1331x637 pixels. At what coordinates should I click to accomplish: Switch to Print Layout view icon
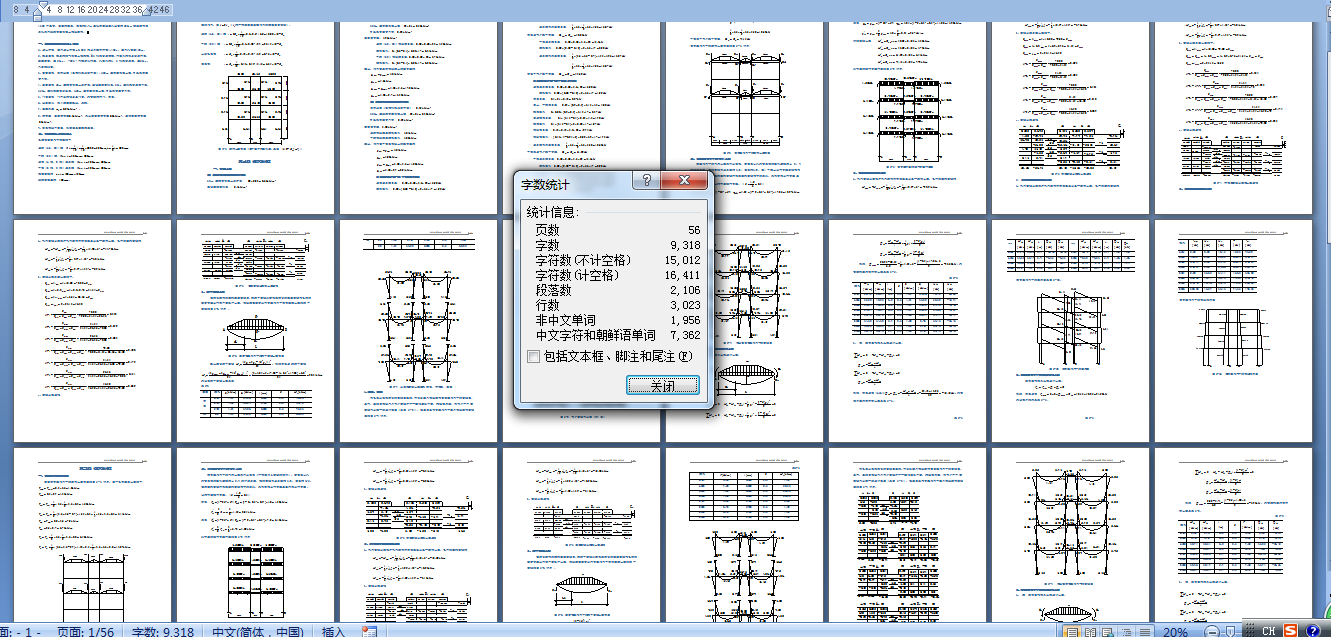click(x=1071, y=632)
